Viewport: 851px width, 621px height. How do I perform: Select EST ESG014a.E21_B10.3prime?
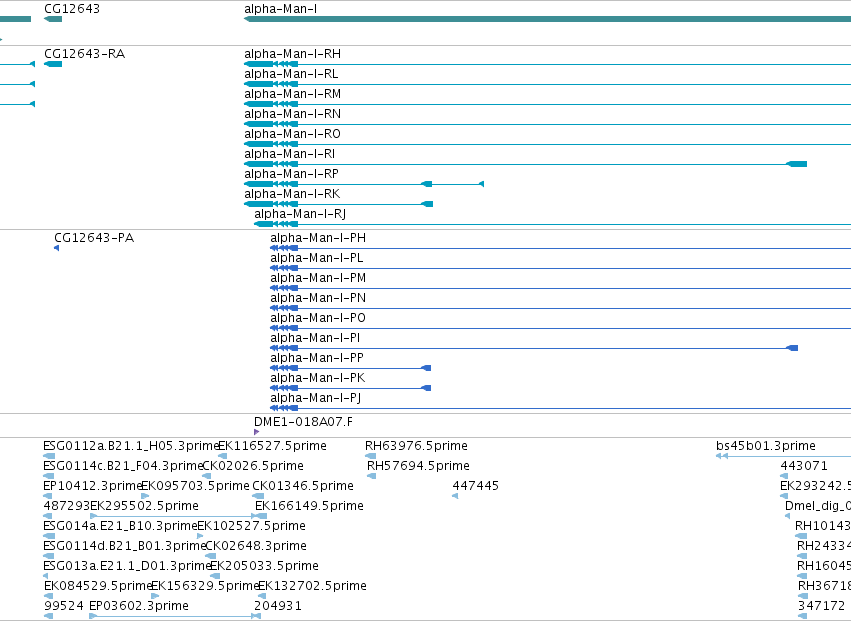[120, 526]
